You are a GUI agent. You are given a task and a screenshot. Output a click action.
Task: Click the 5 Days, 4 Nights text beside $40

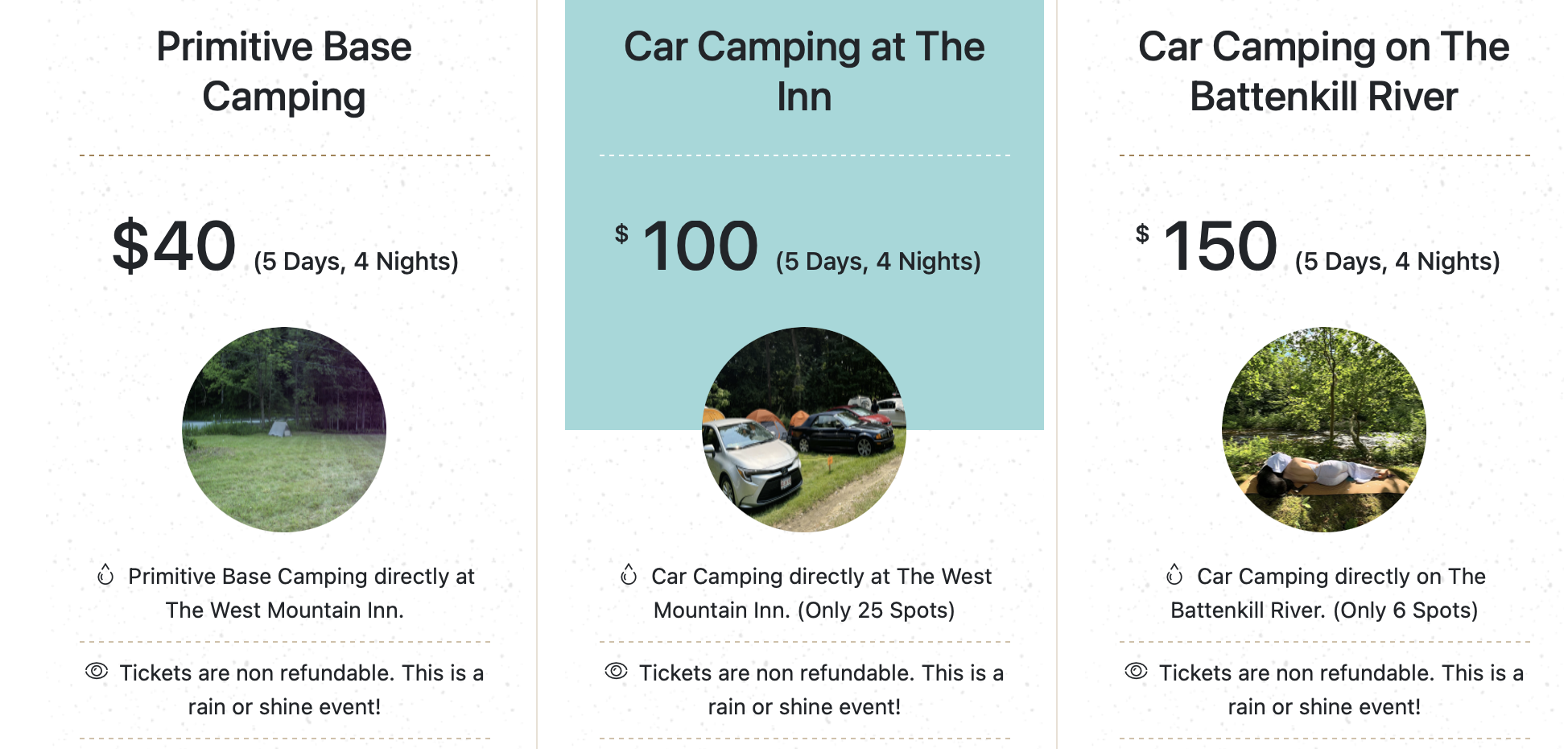click(x=356, y=262)
